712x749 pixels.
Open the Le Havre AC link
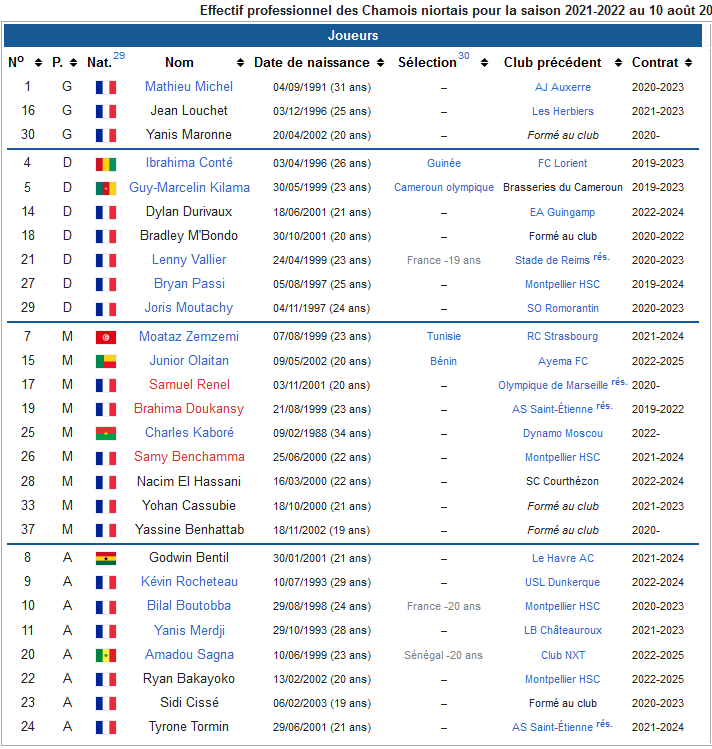click(563, 558)
